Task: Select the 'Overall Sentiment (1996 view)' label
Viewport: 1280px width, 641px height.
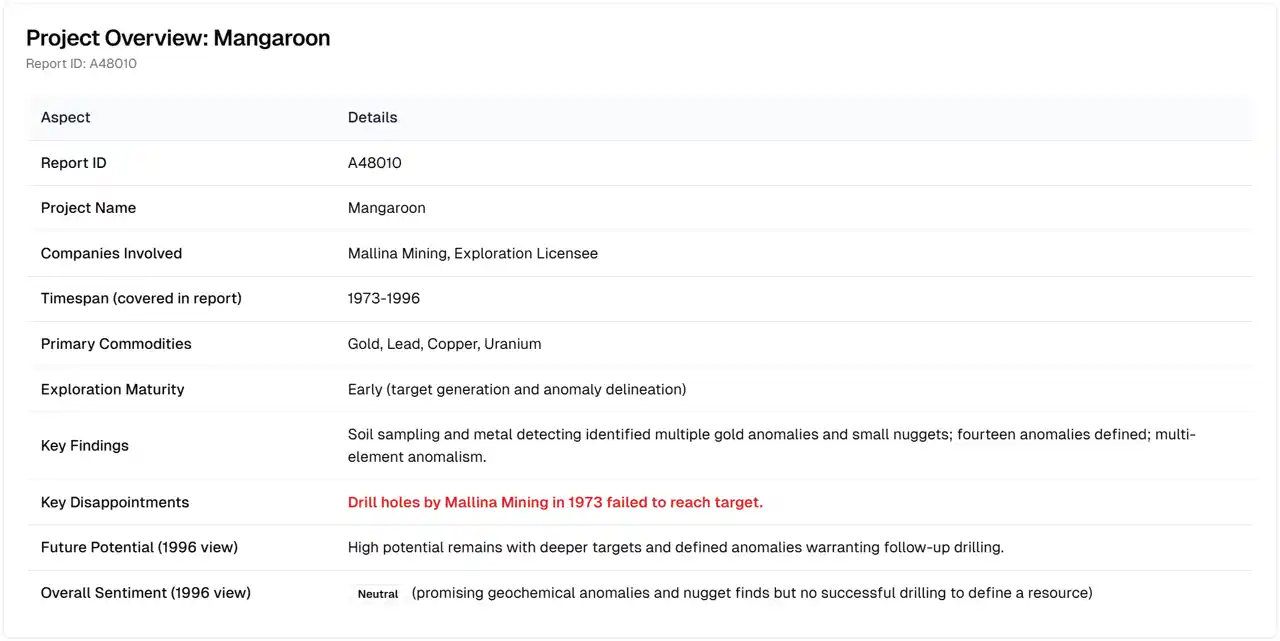Action: click(x=146, y=593)
